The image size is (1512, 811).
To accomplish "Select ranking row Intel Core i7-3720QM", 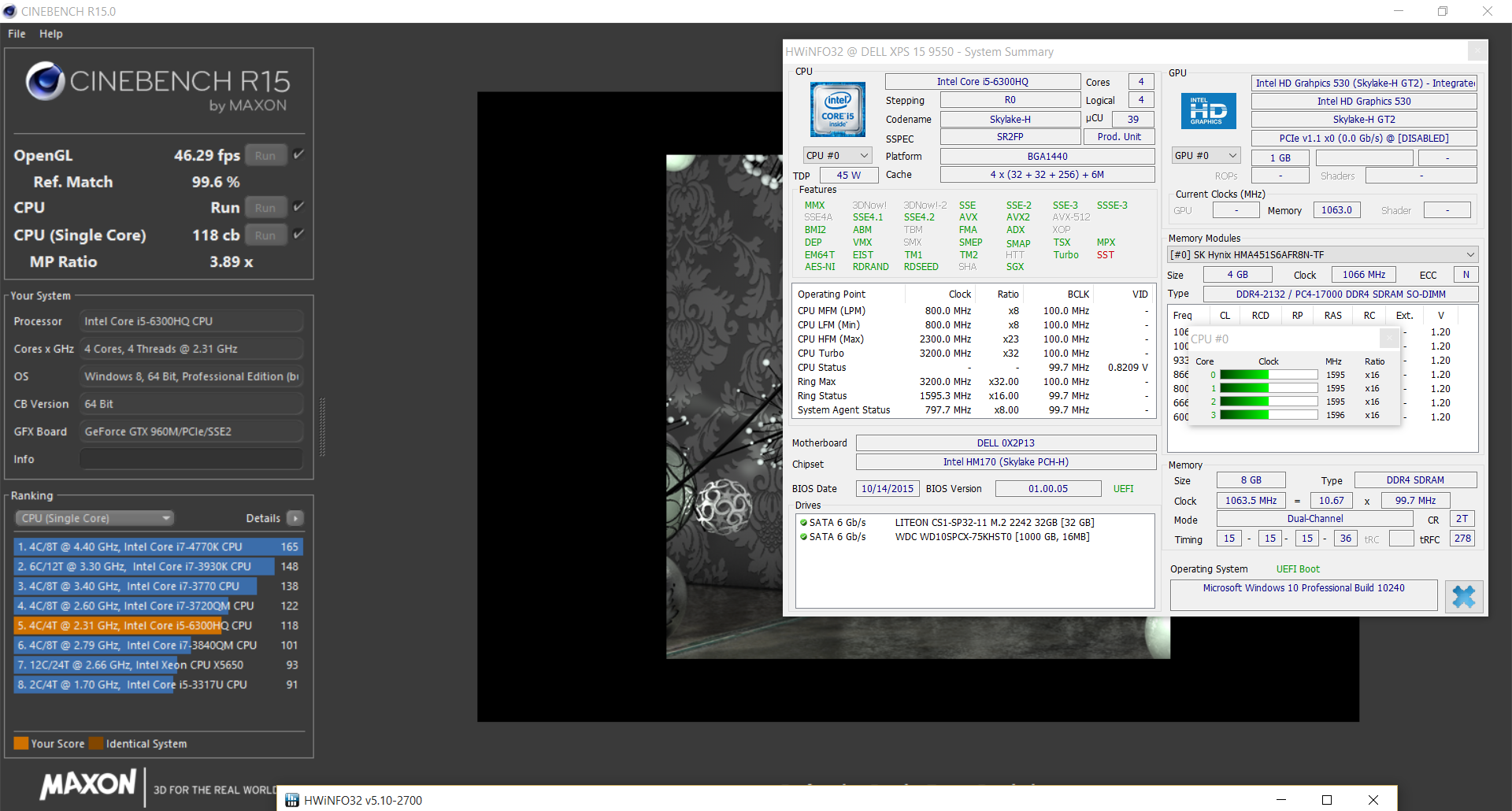I will point(158,605).
